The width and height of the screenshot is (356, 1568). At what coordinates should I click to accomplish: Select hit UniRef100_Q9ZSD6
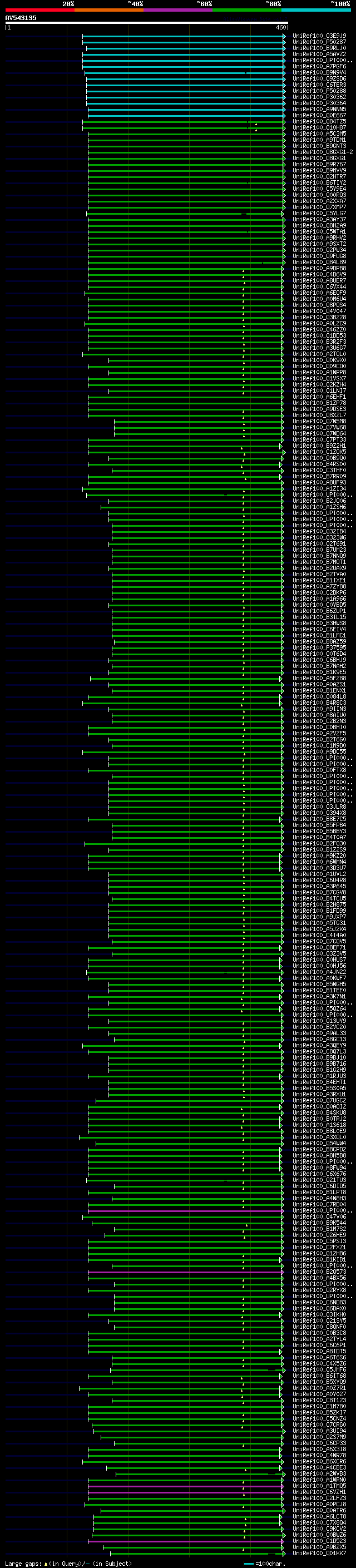click(x=319, y=78)
